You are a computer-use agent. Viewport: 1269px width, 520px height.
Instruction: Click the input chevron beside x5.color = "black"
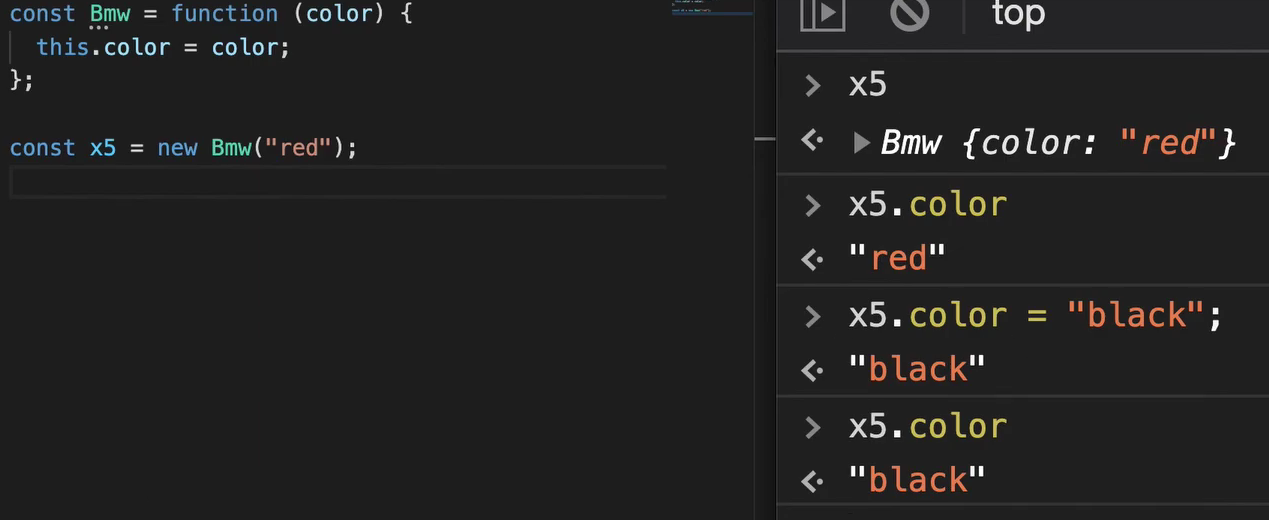click(x=813, y=316)
